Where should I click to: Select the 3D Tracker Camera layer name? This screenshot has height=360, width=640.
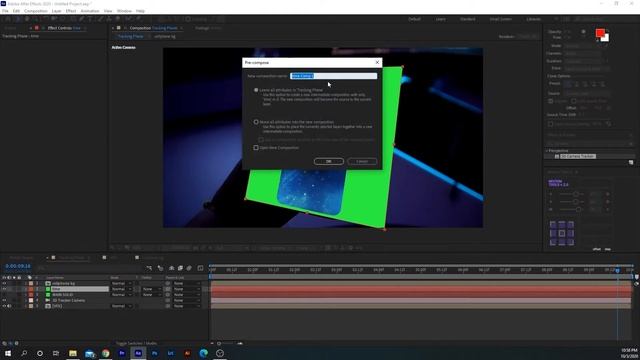[69, 300]
